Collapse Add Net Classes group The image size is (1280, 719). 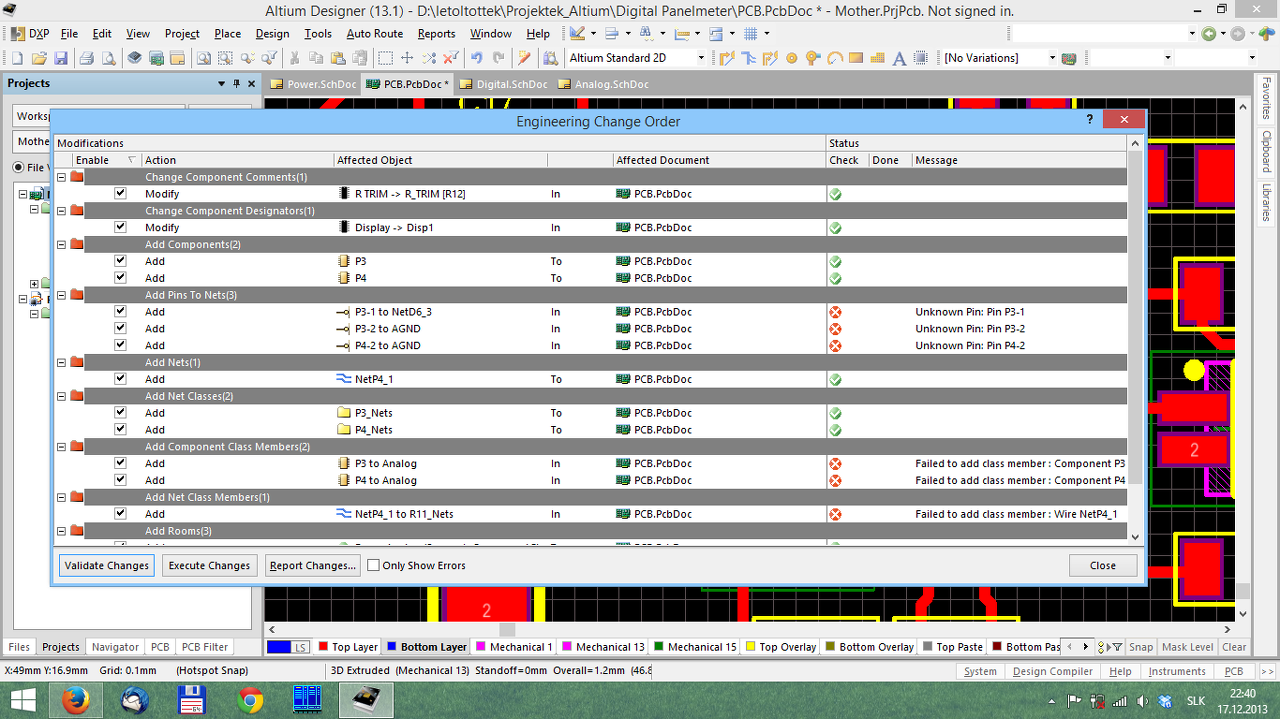(x=61, y=396)
